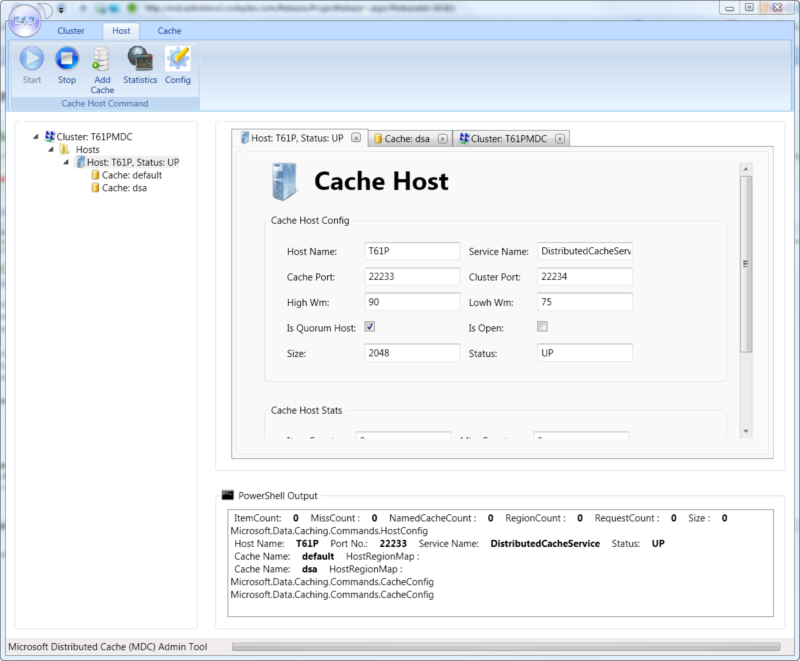Click Microsoft Distributed Cache (MDC) Admin Tool status text
The height and width of the screenshot is (661, 800).
tap(108, 647)
